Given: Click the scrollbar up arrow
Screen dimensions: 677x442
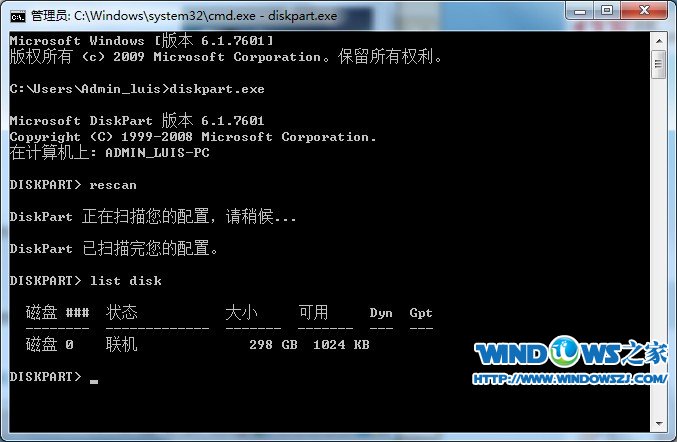Looking at the screenshot, I should [x=659, y=41].
